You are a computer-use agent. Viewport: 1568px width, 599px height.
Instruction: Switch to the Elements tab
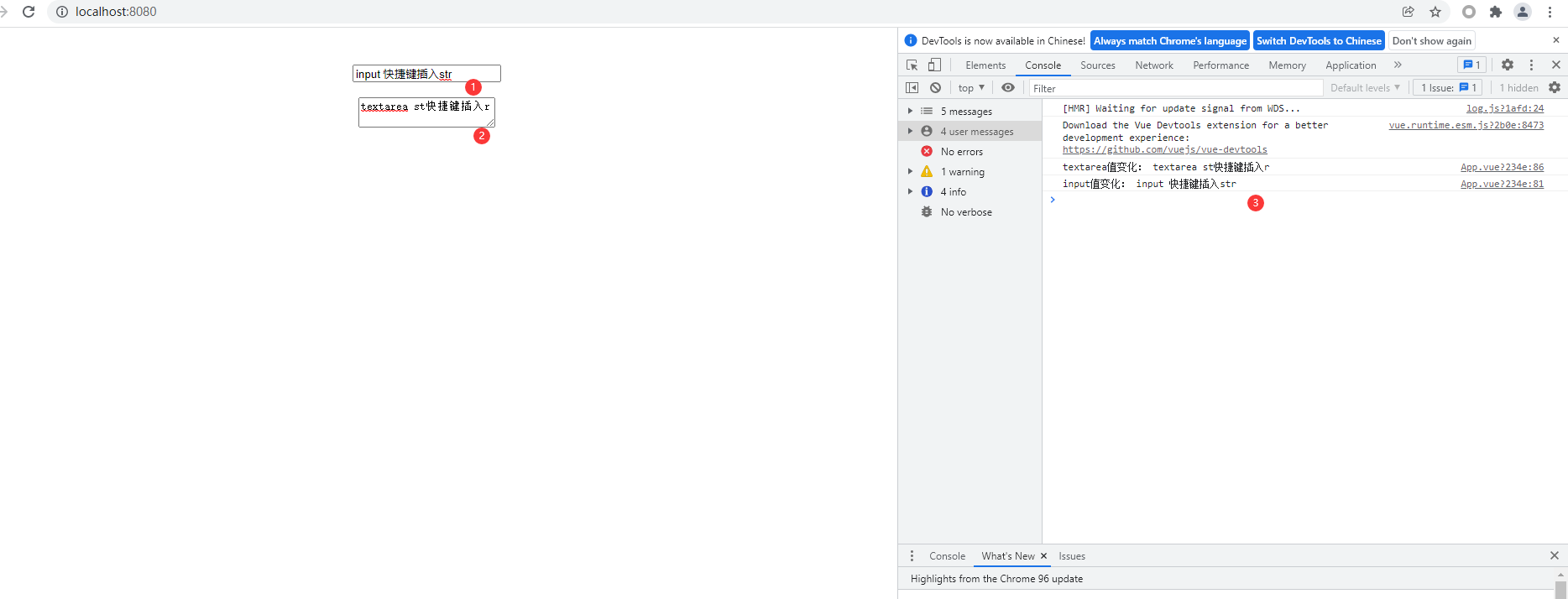(985, 65)
